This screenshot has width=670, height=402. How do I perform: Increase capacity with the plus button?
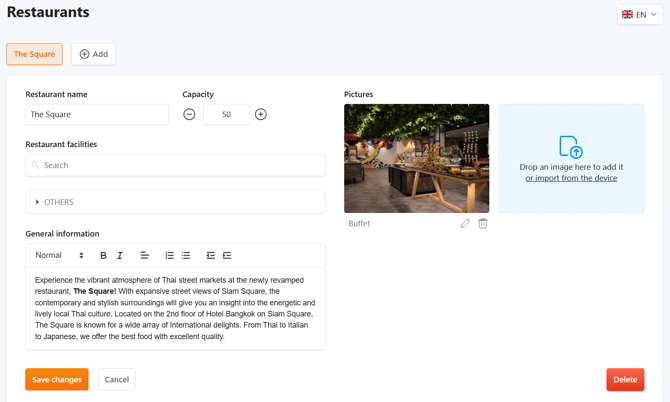pyautogui.click(x=261, y=115)
